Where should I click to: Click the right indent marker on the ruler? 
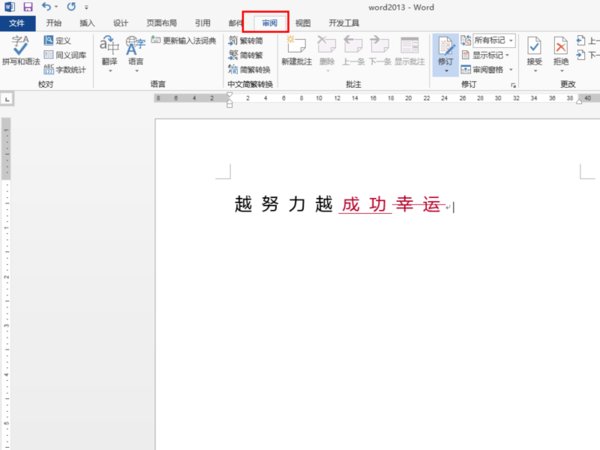coord(579,101)
